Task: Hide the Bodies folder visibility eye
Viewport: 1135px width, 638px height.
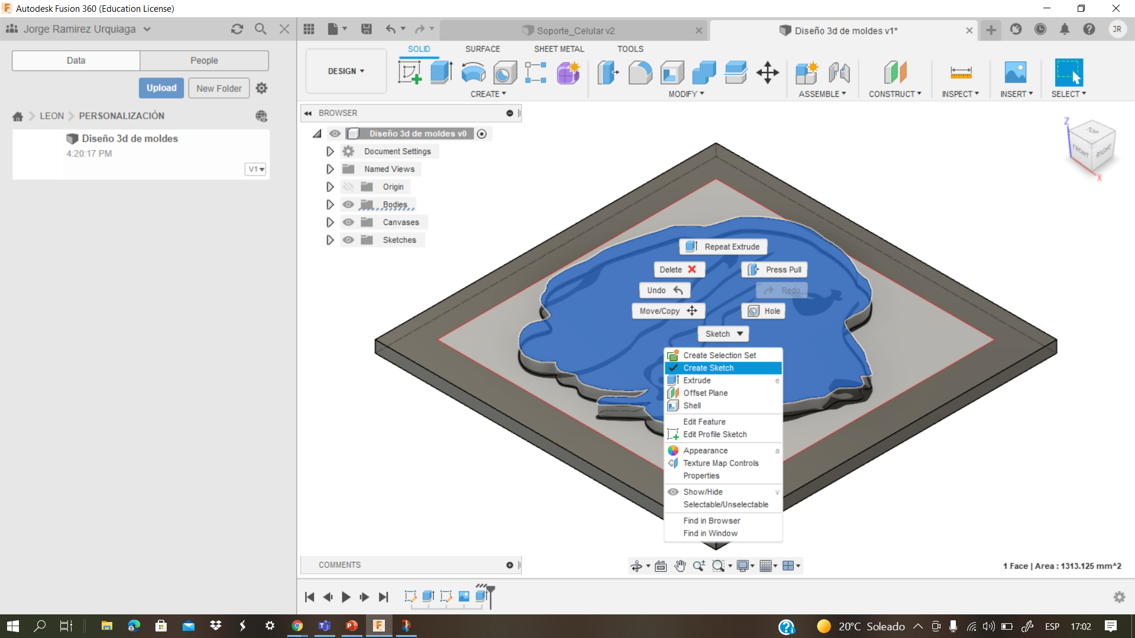Action: coord(348,205)
